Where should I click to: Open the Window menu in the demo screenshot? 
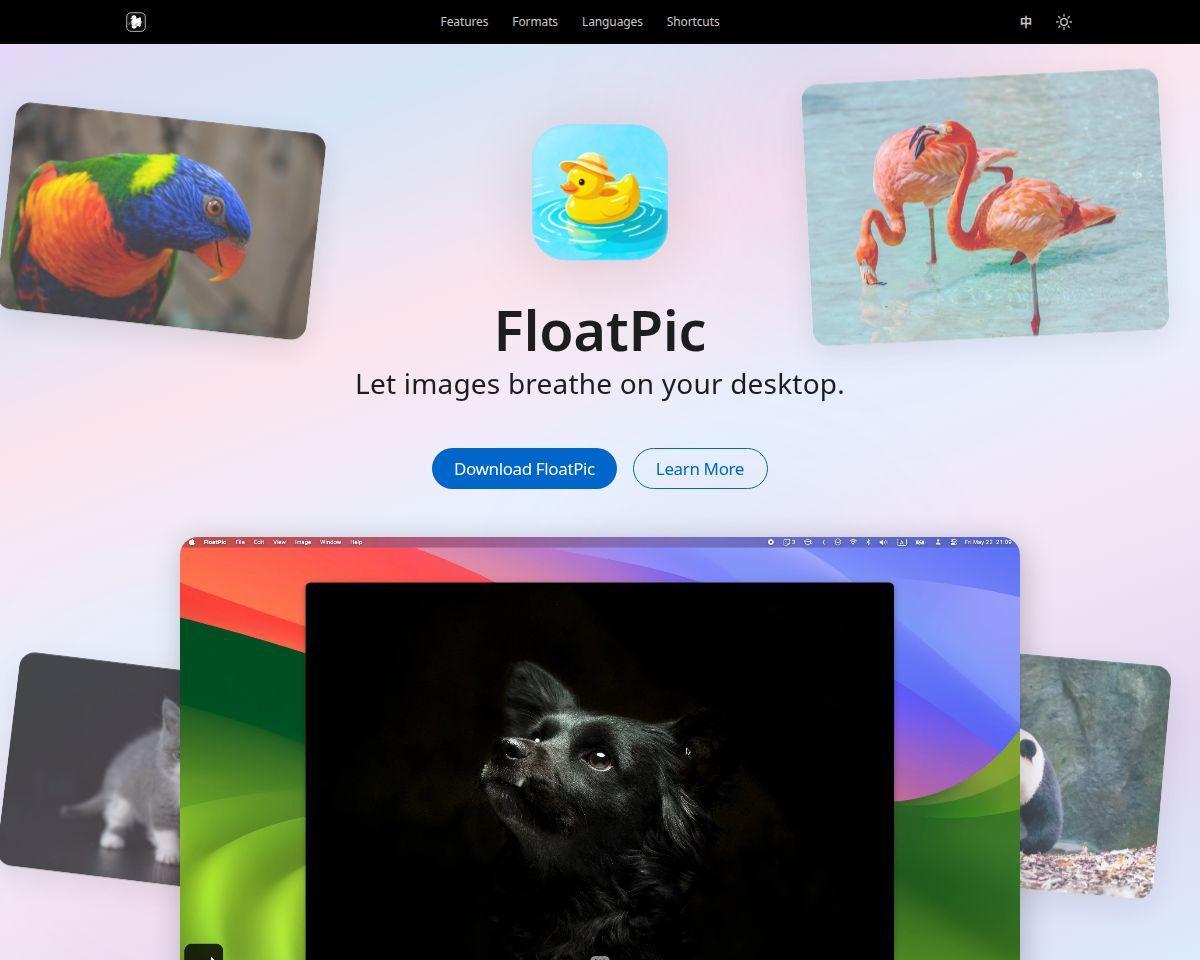point(330,542)
